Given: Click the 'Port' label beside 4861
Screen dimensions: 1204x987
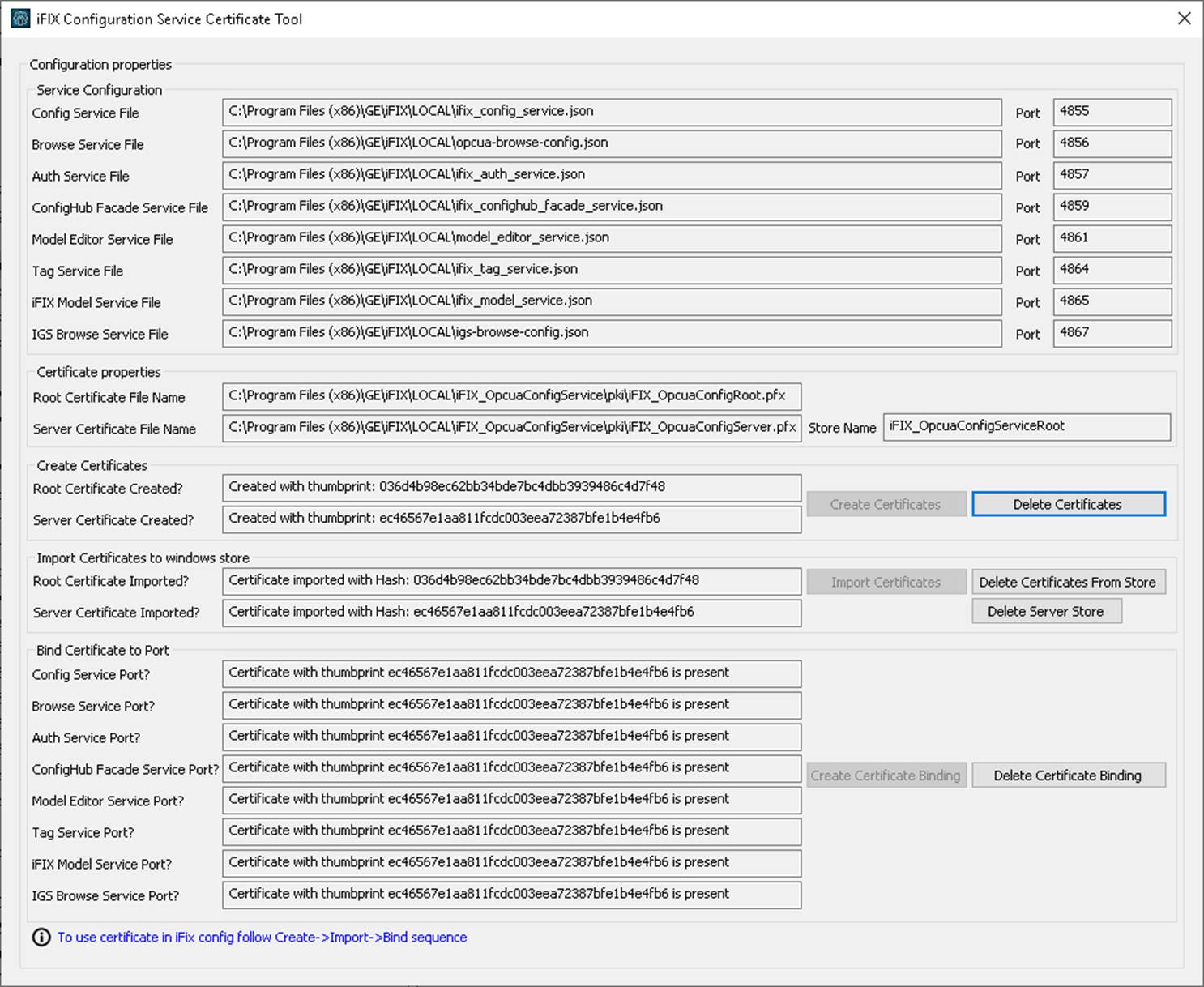Looking at the screenshot, I should [x=1027, y=240].
